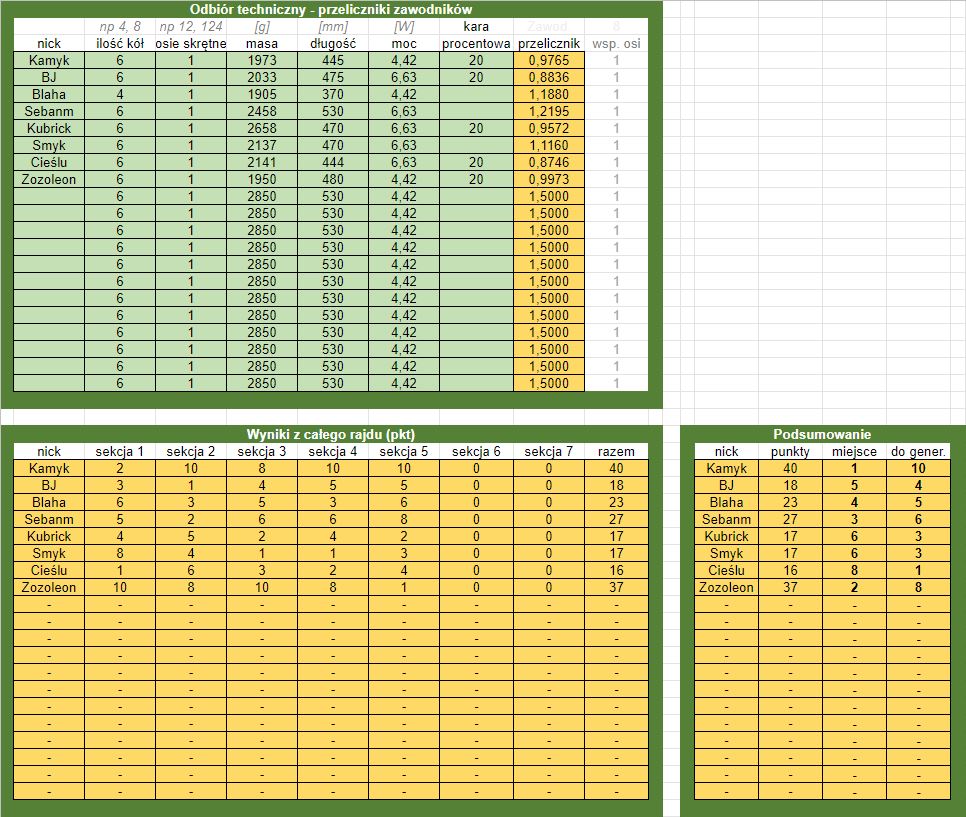
Task: Click Kamyk's miejsce value in Podsumowanie
Action: (x=854, y=468)
